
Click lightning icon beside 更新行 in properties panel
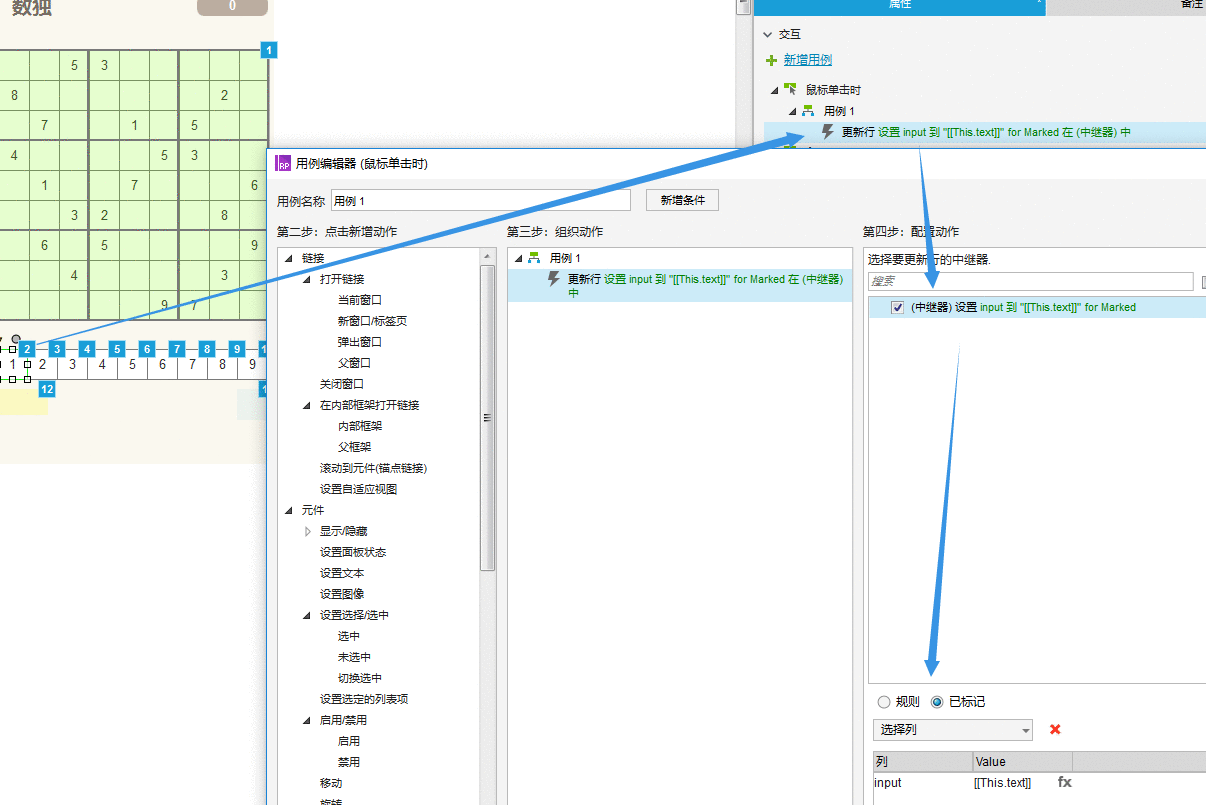(828, 132)
